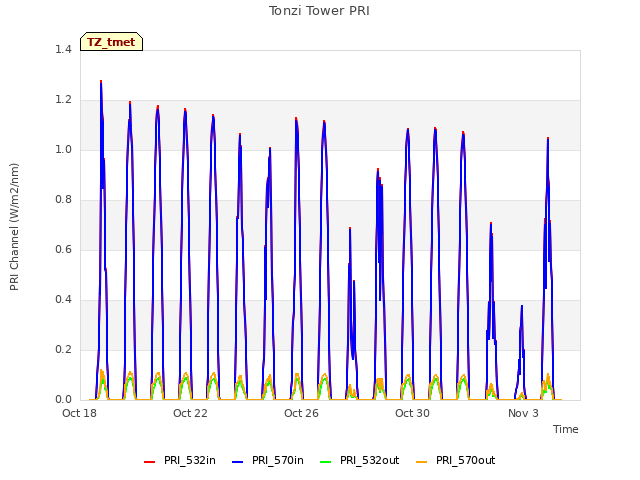640x480 pixels.
Task: Click the Time x-axis title
Action: point(566,429)
